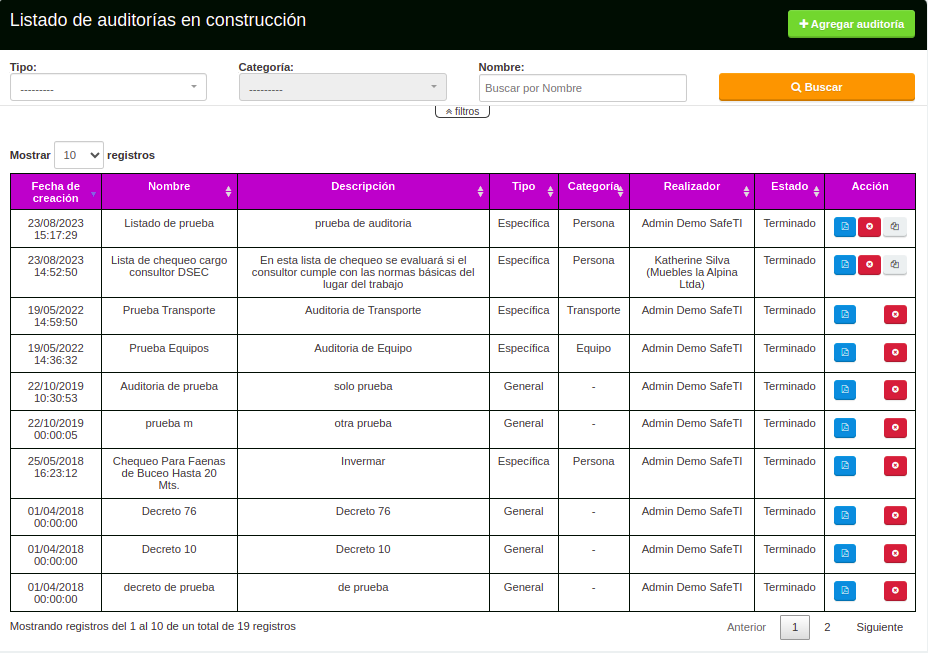Sort table by Descripción column

coord(363,191)
